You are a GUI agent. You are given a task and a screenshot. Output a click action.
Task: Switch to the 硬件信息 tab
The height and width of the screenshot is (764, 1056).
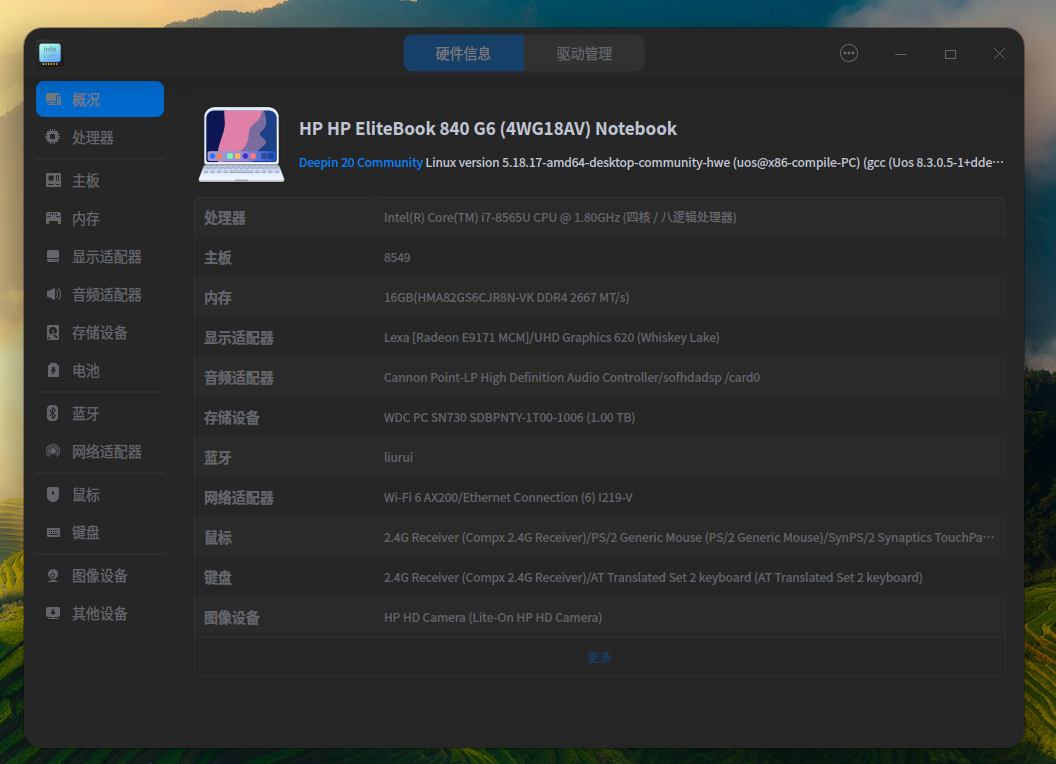[x=463, y=53]
